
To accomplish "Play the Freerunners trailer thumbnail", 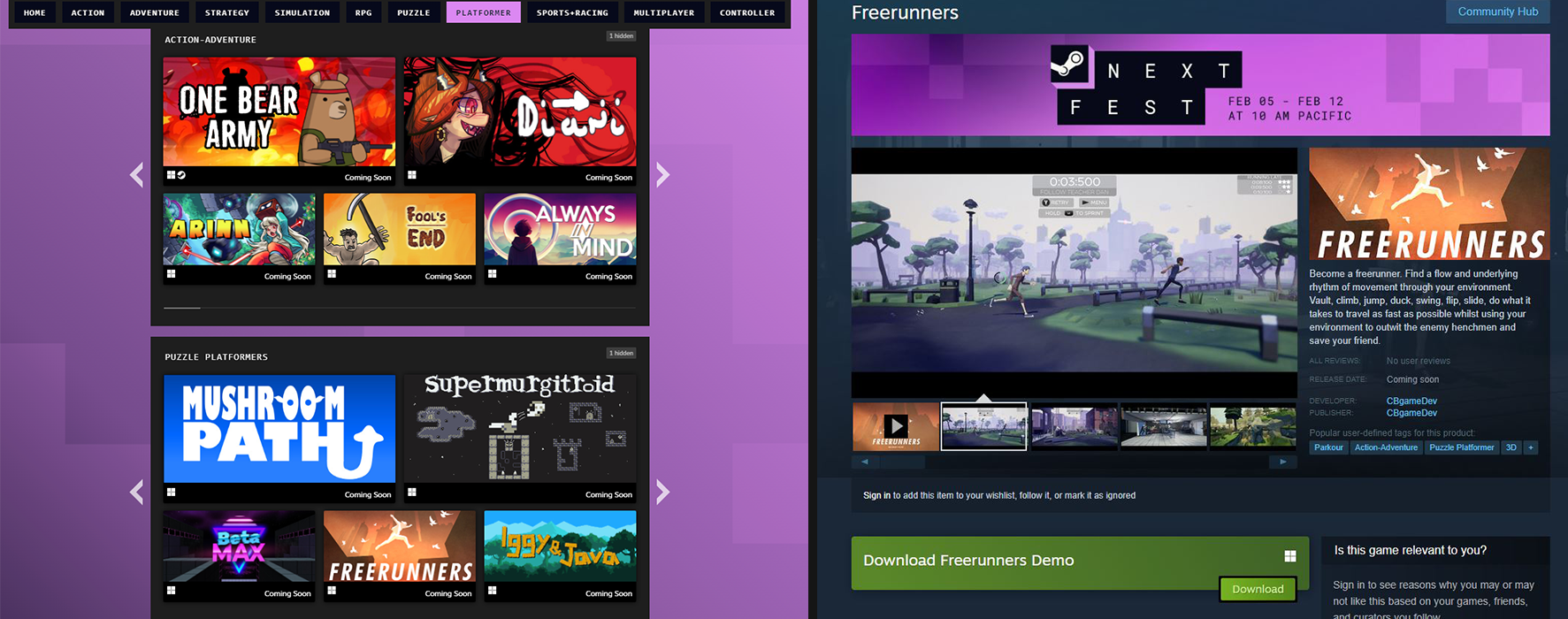I will click(x=896, y=426).
